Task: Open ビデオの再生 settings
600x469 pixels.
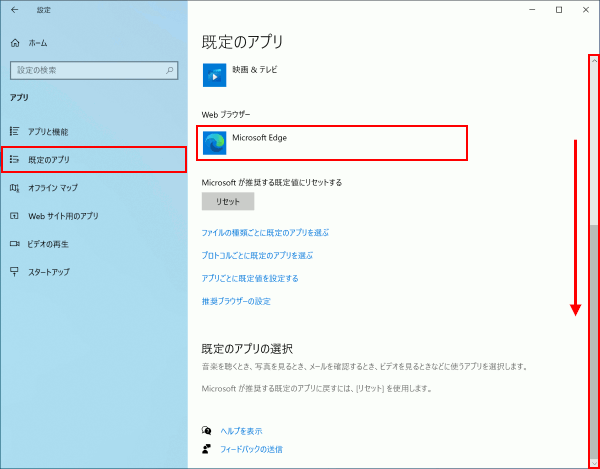Action: click(x=94, y=244)
